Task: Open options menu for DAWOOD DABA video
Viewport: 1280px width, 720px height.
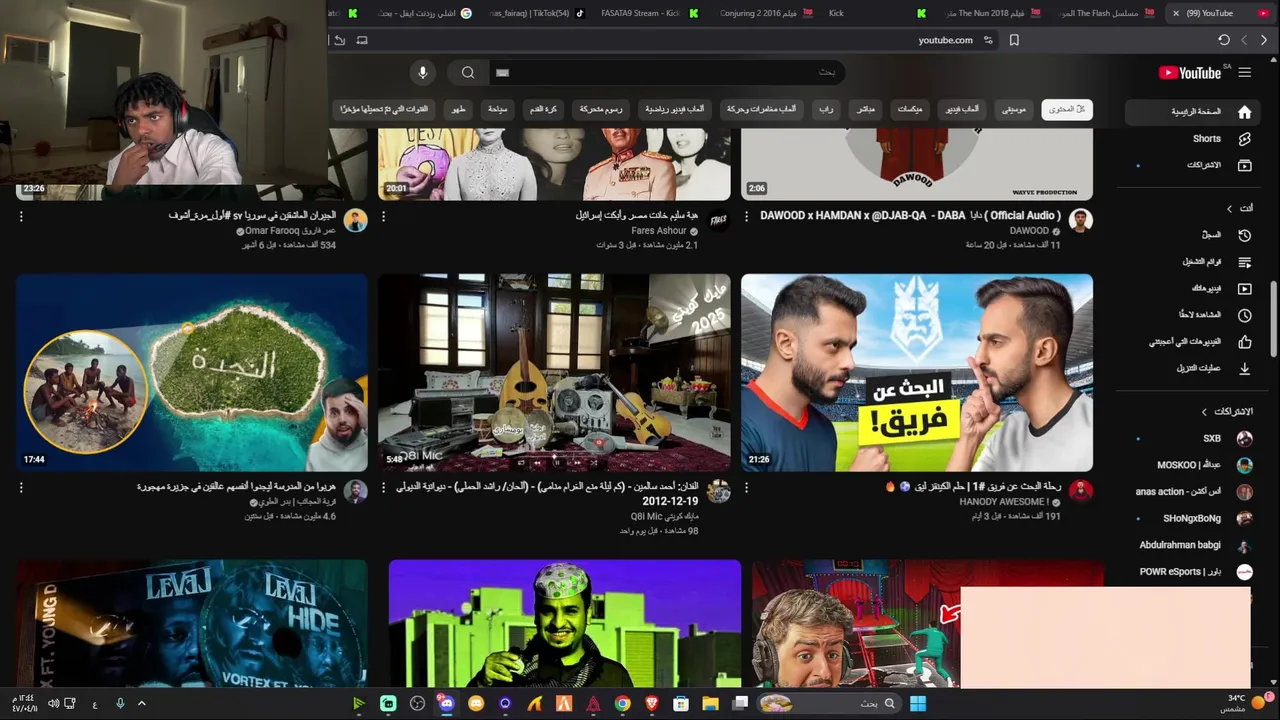Action: (746, 216)
